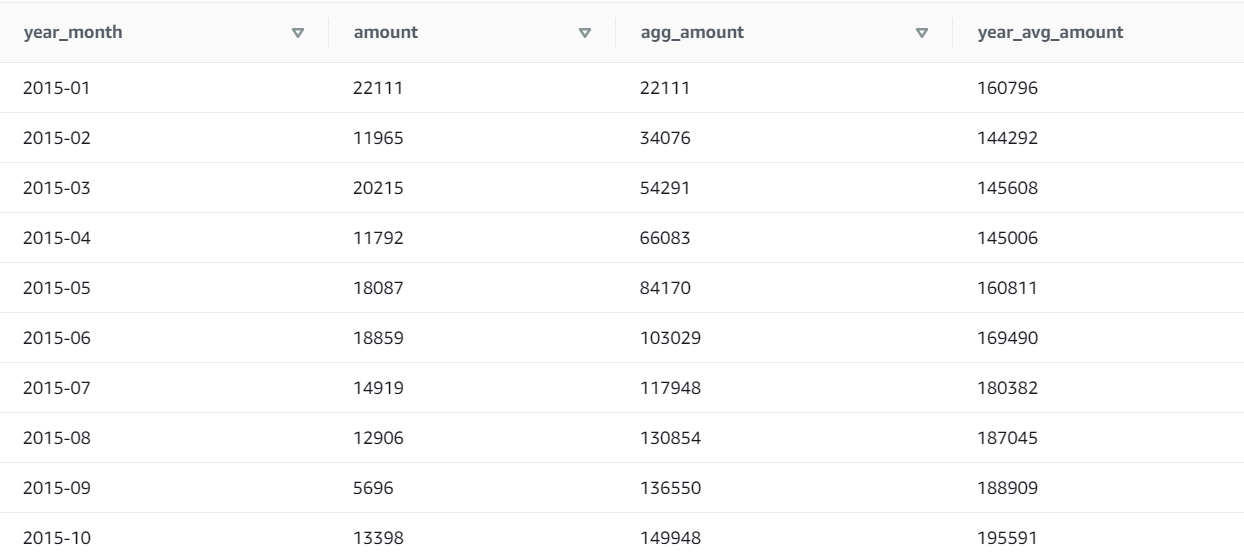This screenshot has width=1244, height=554.
Task: Click the sort arrow in amount column
Action: pyautogui.click(x=586, y=33)
